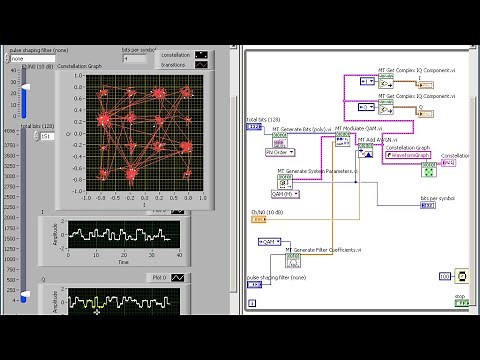Click the bits per symbol indicator field
The width and height of the screenshot is (480, 360).
click(x=135, y=59)
